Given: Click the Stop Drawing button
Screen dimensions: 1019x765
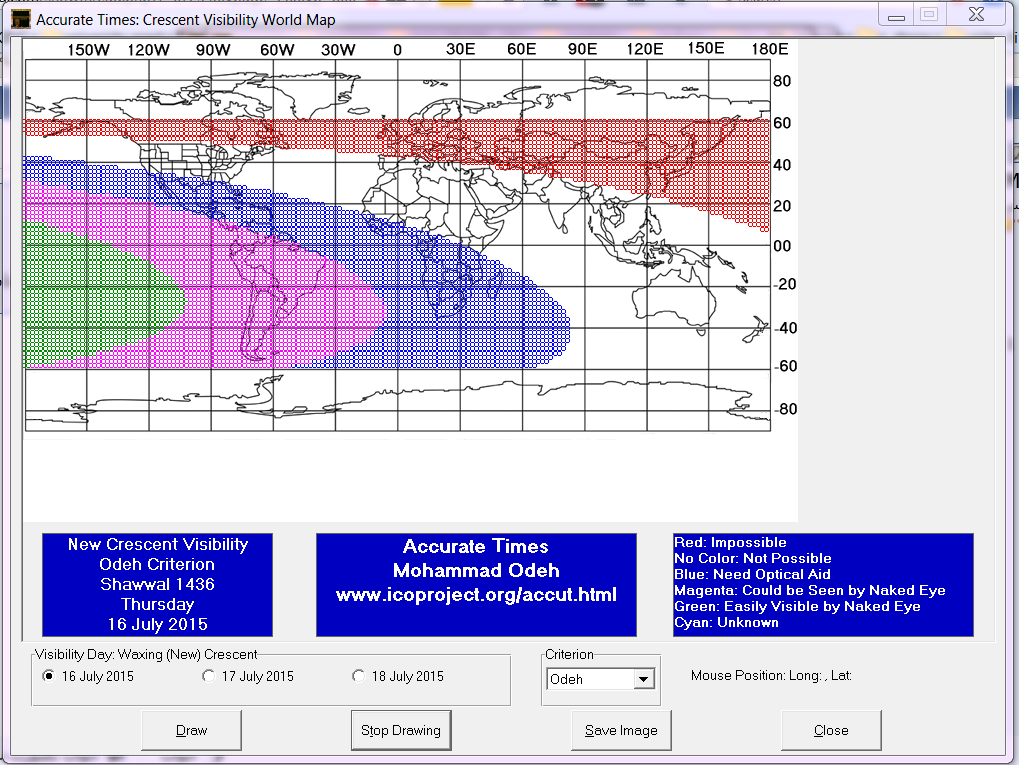Looking at the screenshot, I should [x=401, y=730].
